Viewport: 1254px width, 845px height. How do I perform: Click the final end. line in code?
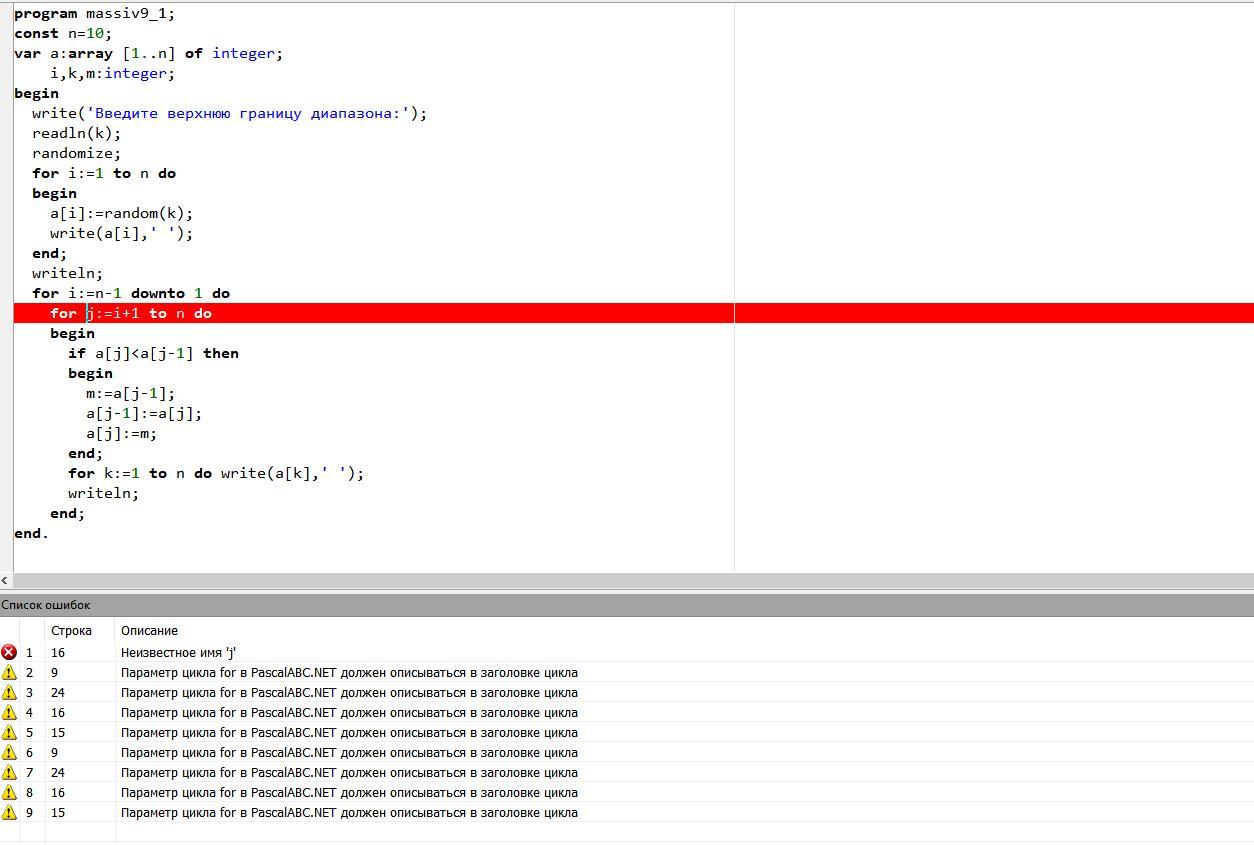click(x=31, y=533)
